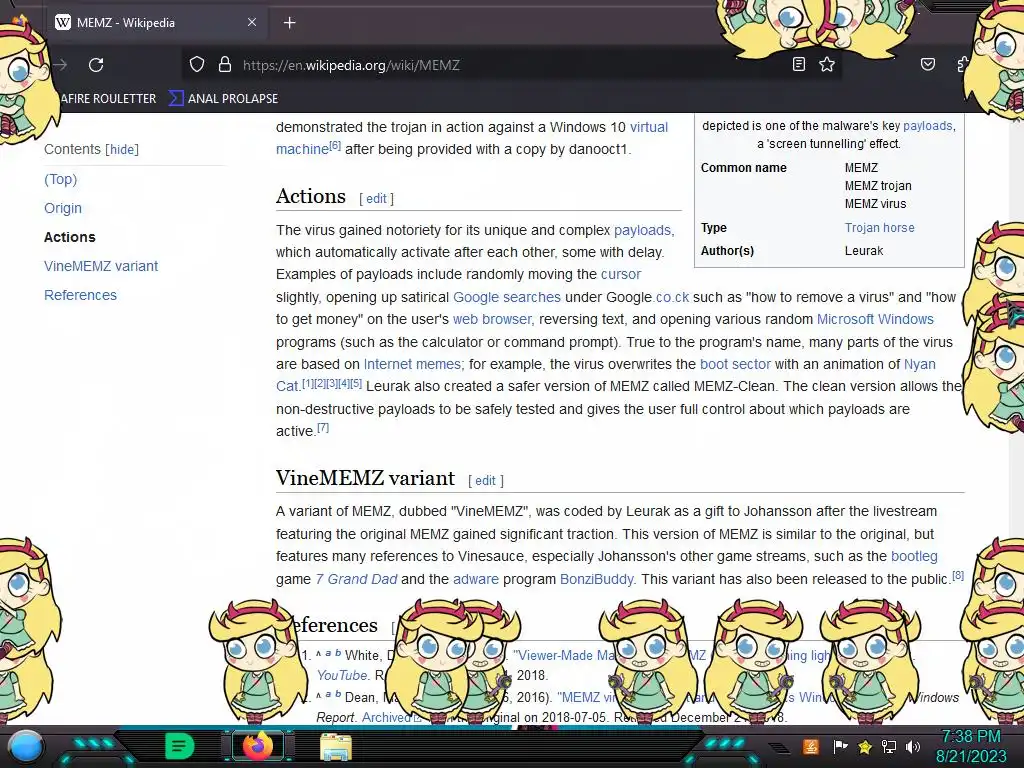Switch to Firefox on the taskbar

click(258, 746)
